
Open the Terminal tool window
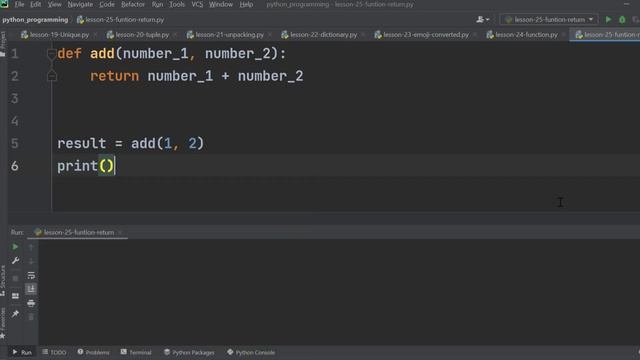(x=136, y=352)
